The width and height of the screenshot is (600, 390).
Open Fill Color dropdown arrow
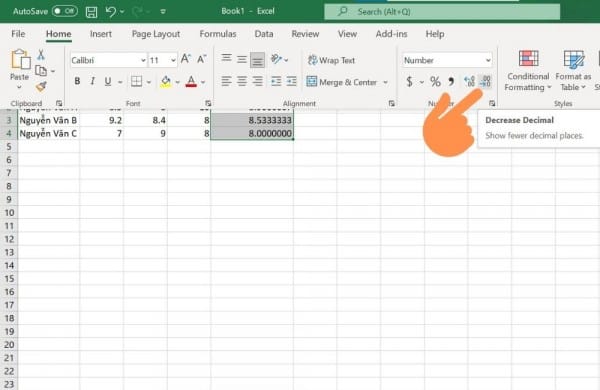pos(178,82)
